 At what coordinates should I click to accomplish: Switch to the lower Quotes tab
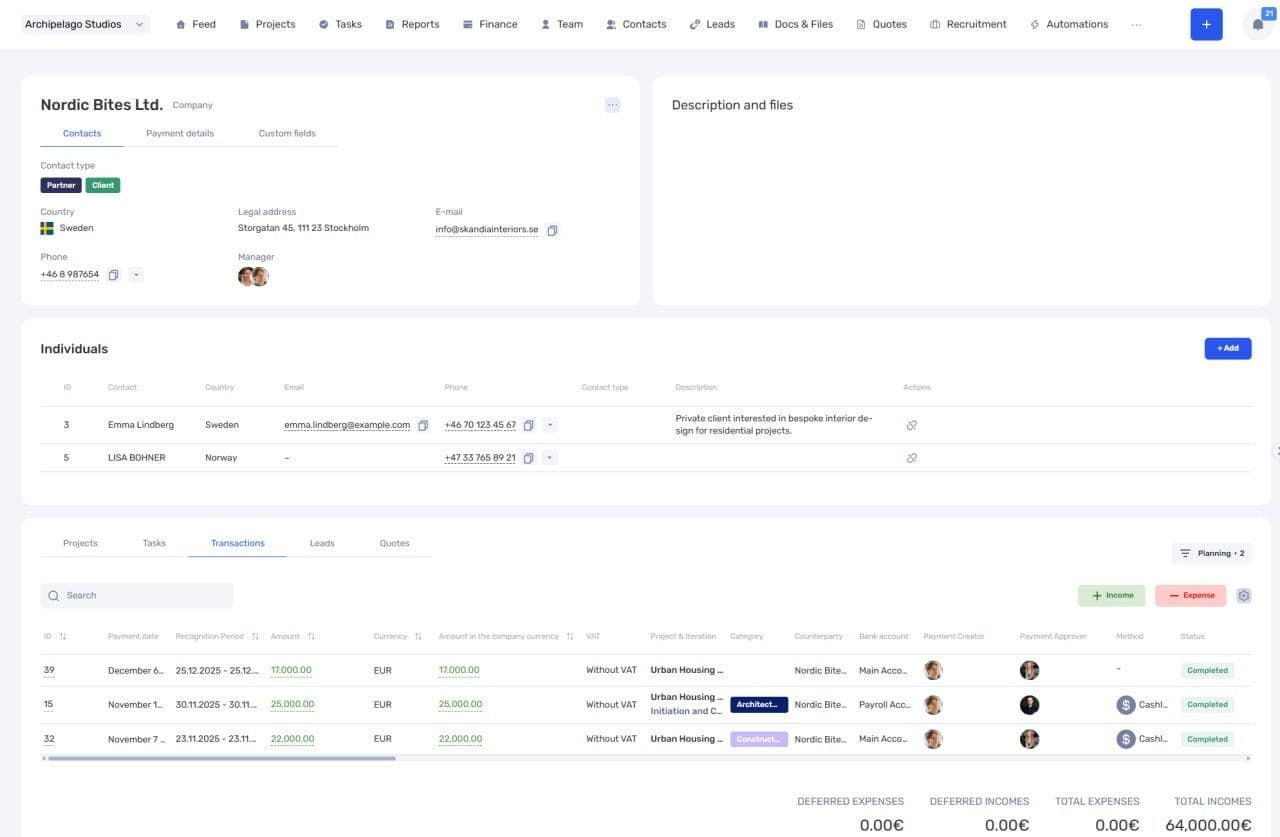click(x=394, y=543)
